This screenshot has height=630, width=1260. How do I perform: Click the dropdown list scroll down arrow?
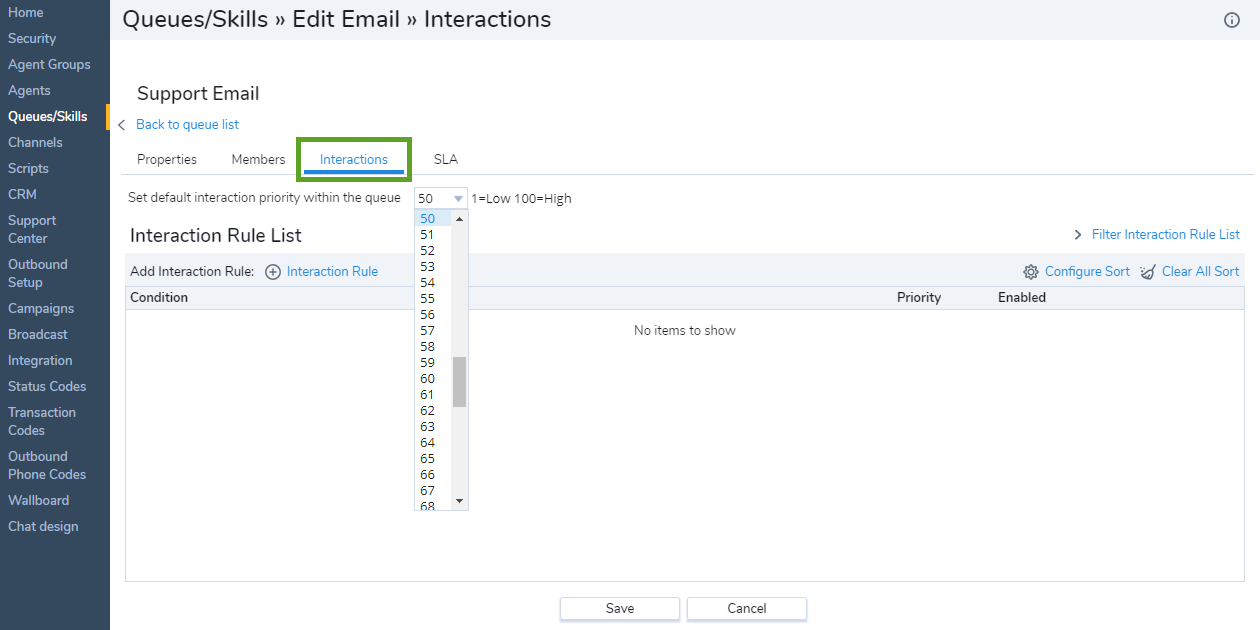pyautogui.click(x=460, y=500)
